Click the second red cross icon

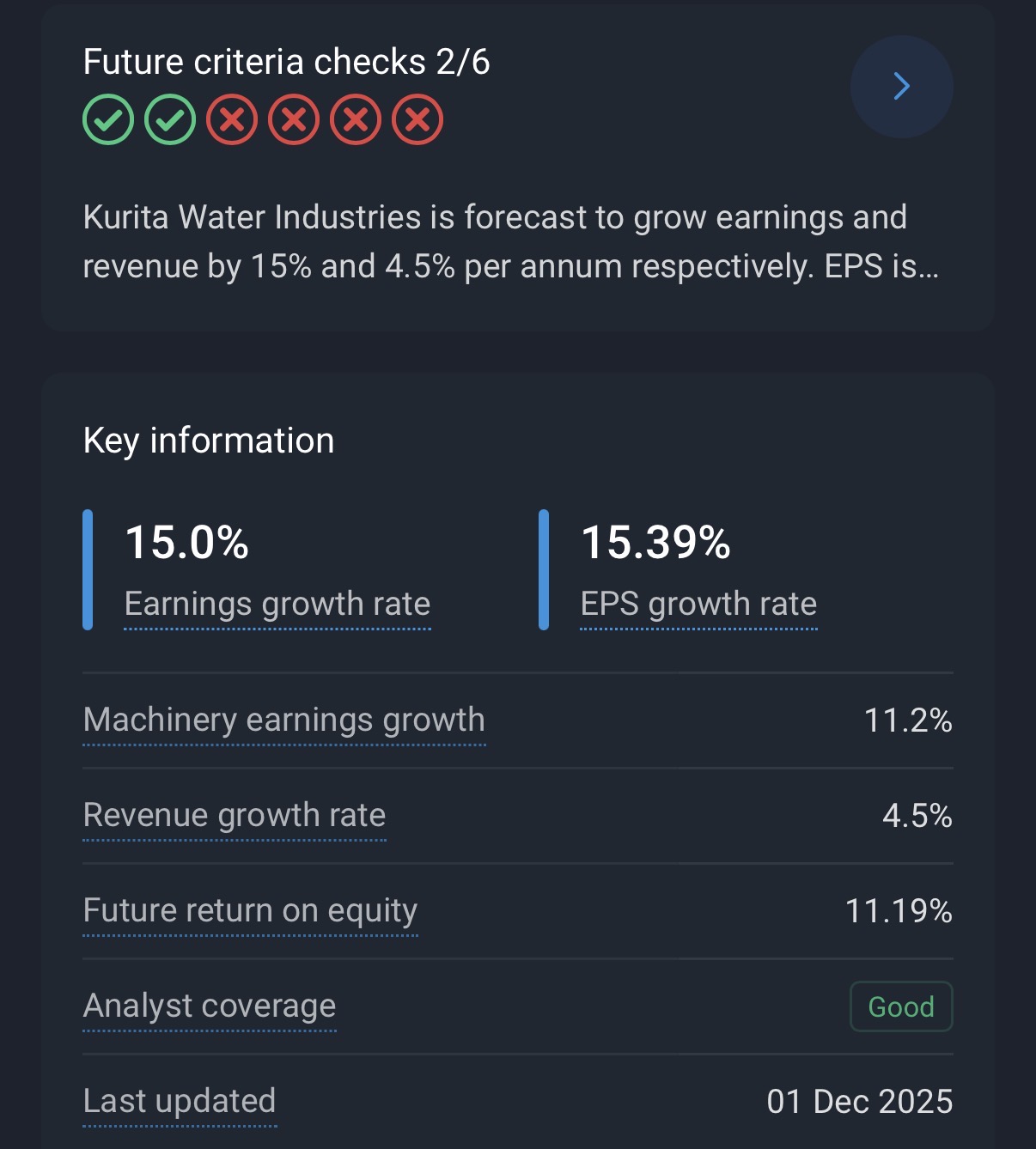294,119
